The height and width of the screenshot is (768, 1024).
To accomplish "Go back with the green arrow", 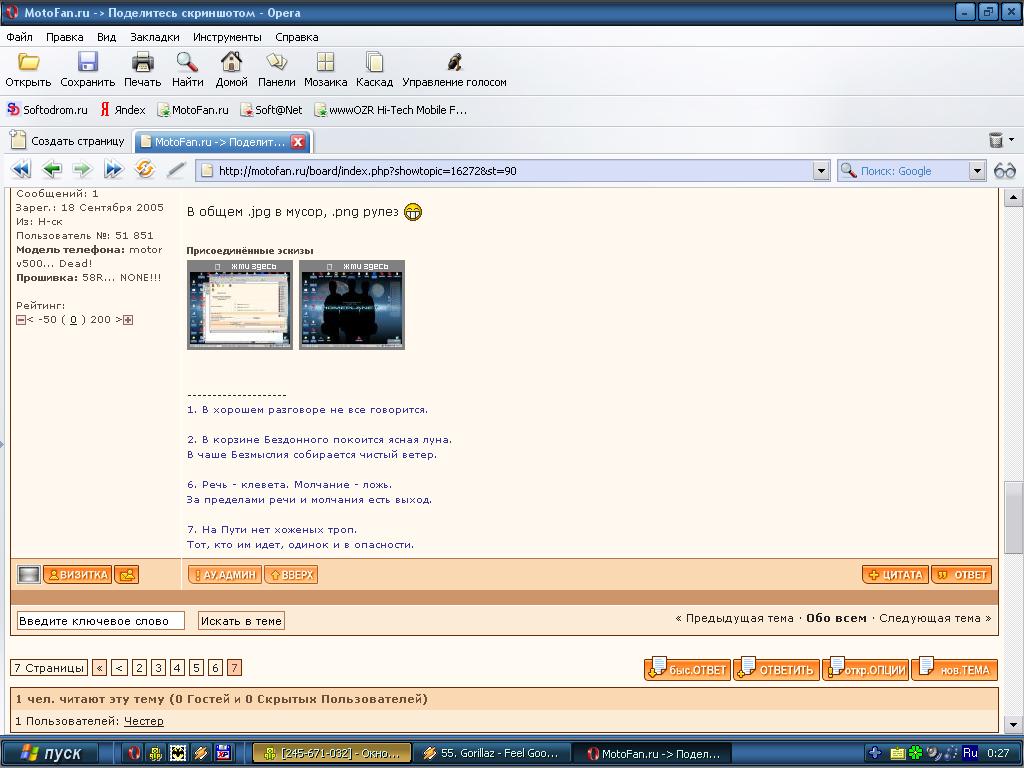I will [x=52, y=170].
